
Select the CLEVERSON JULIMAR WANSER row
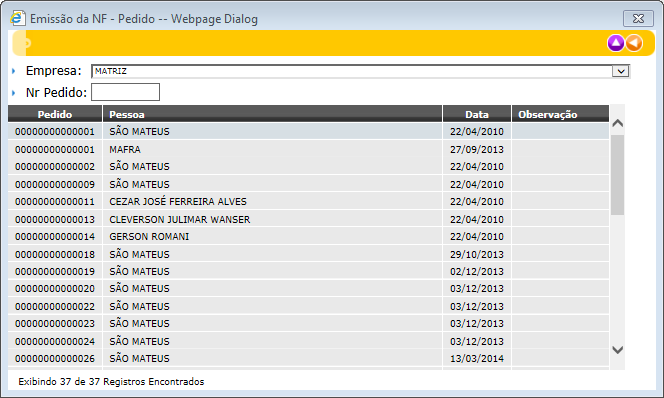tap(308, 219)
